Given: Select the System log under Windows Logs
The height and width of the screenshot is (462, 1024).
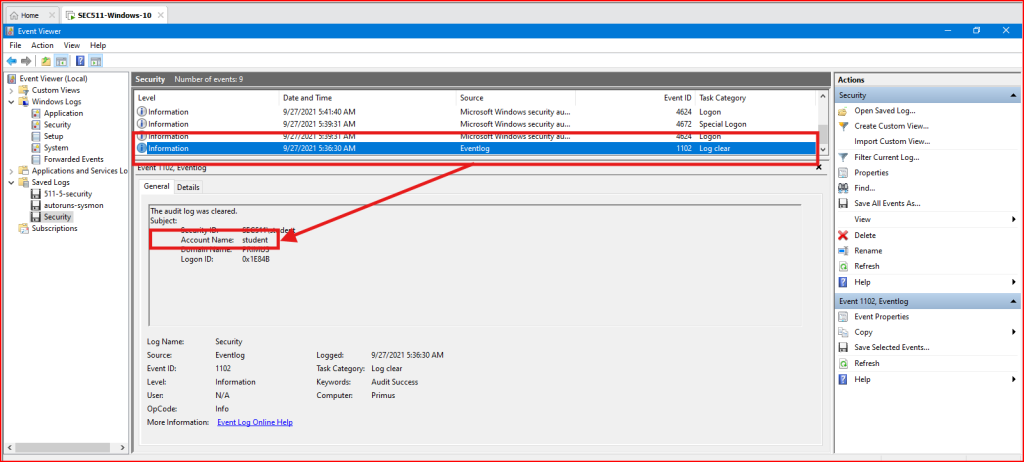Looking at the screenshot, I should point(56,148).
